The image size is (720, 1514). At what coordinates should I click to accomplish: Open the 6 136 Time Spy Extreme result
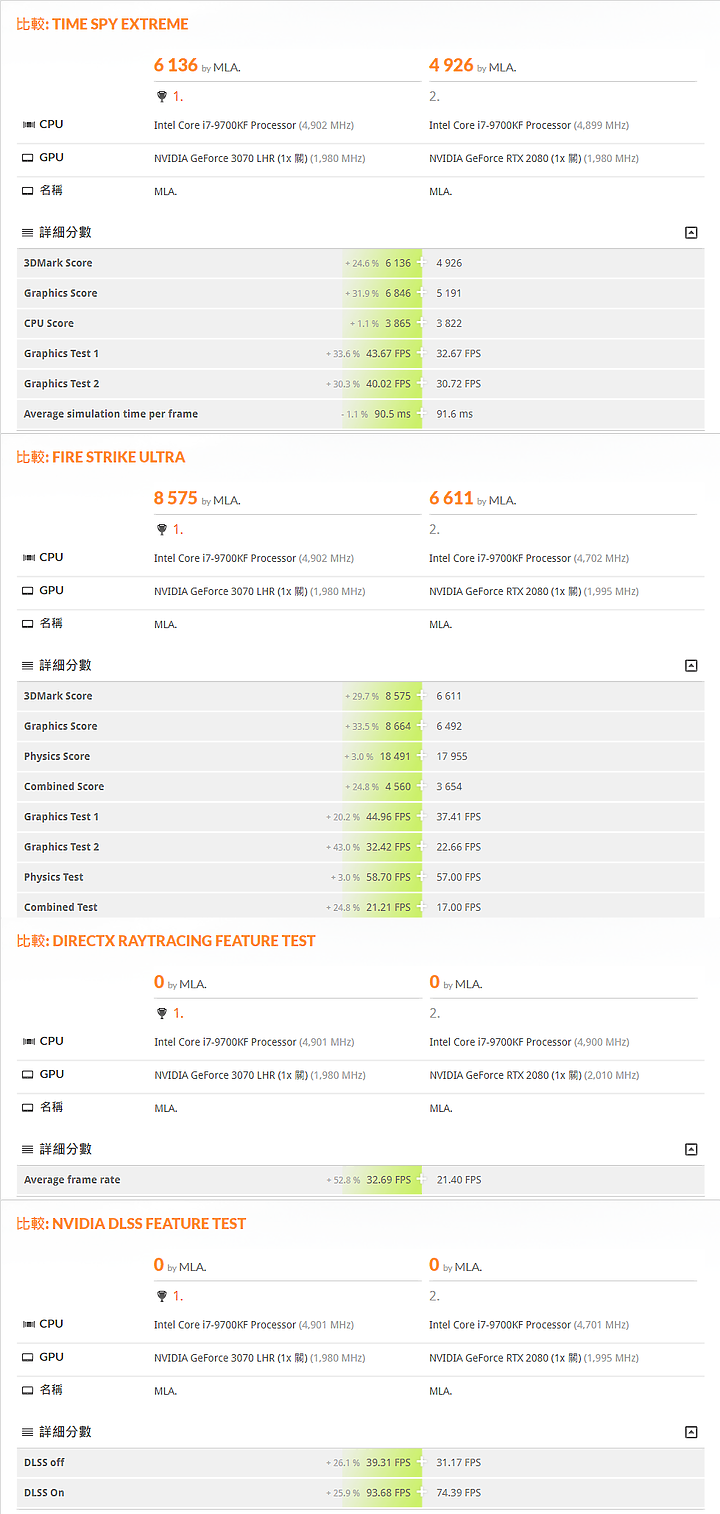point(176,65)
